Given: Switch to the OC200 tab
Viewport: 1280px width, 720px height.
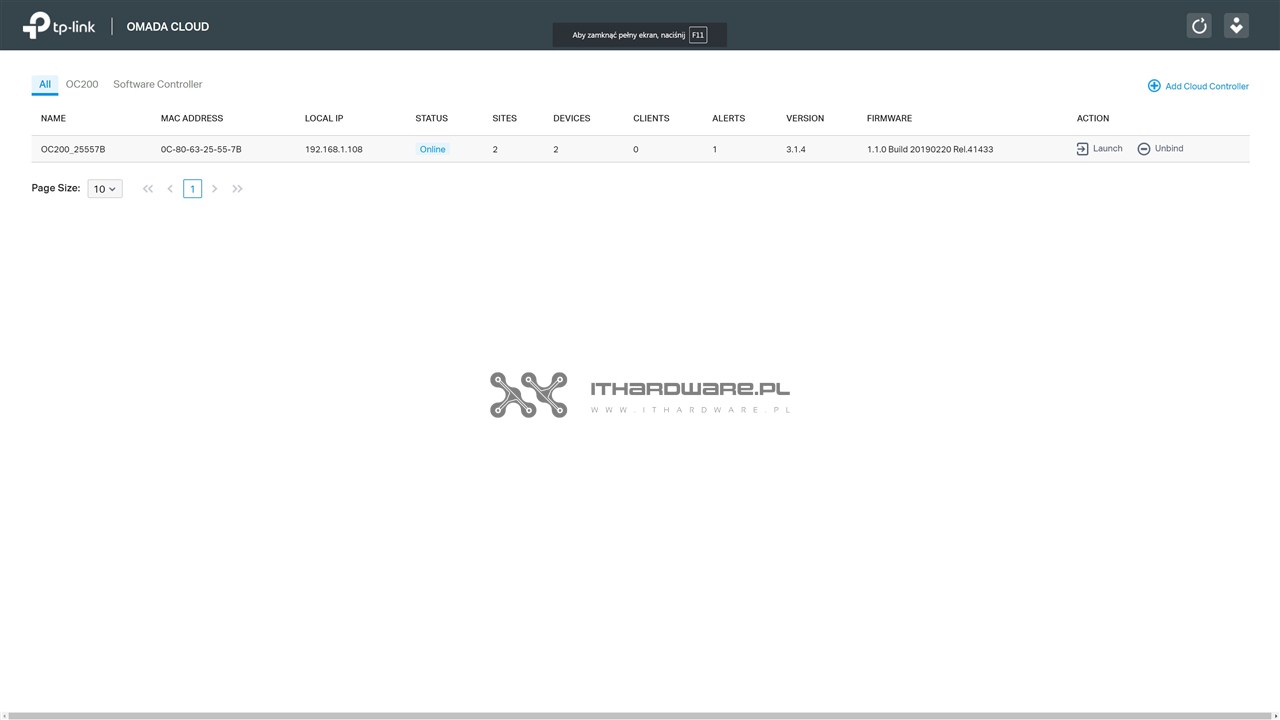Looking at the screenshot, I should [82, 85].
